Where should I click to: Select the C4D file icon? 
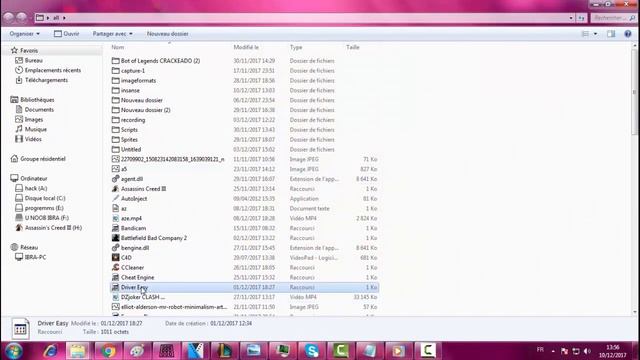116,258
